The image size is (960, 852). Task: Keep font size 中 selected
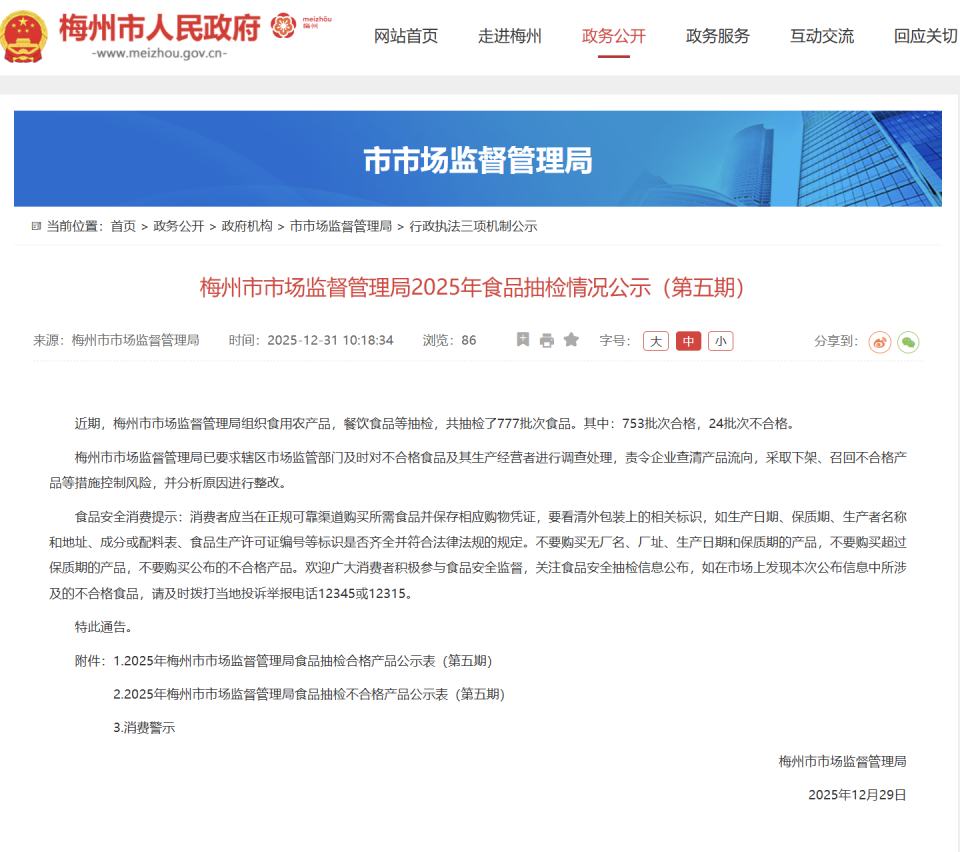[687, 340]
